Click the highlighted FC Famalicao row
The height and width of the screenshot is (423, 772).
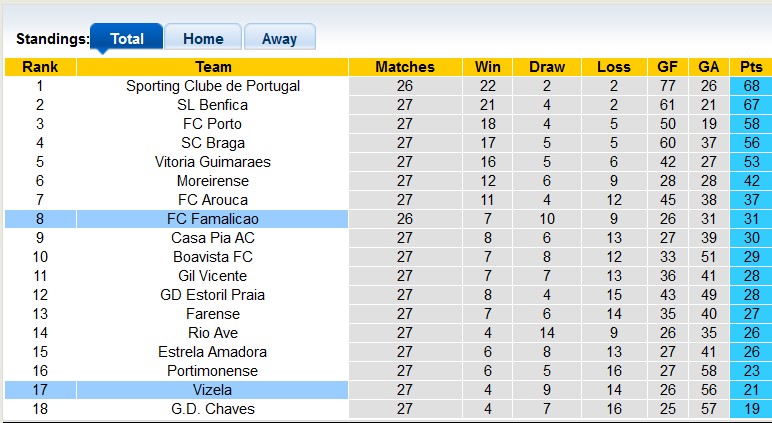pyautogui.click(x=213, y=219)
